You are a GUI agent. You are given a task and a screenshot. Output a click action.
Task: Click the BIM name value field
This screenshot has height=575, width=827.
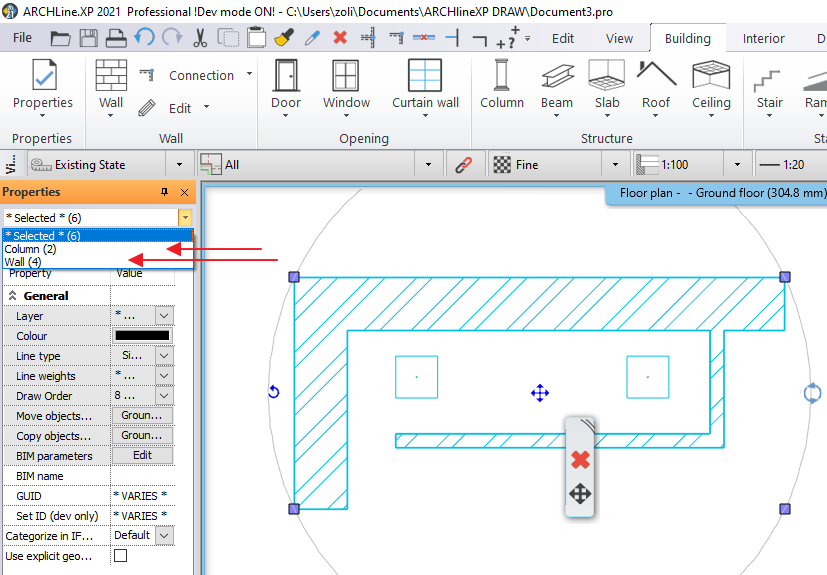[142, 476]
